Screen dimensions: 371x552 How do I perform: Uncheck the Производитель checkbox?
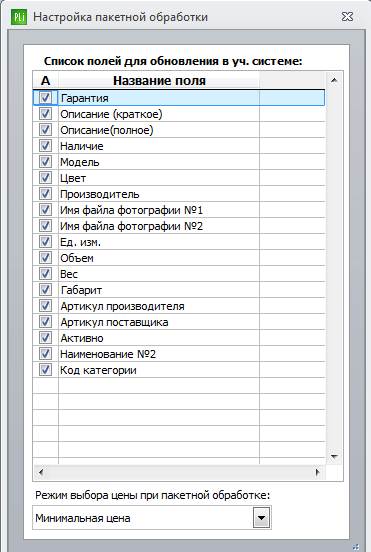[45, 194]
